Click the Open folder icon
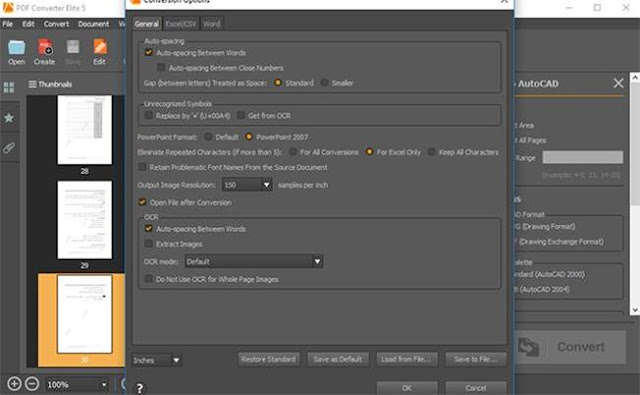 (x=17, y=48)
